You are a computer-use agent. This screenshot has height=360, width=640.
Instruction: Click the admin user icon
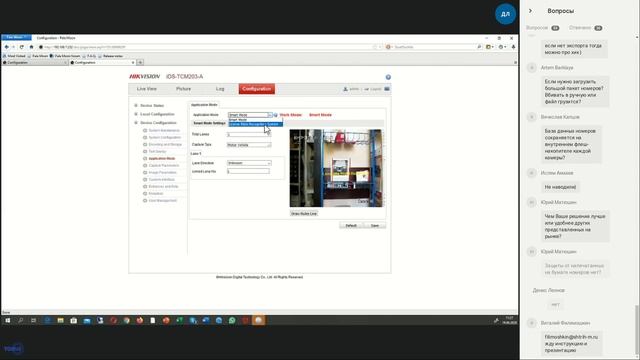[345, 89]
